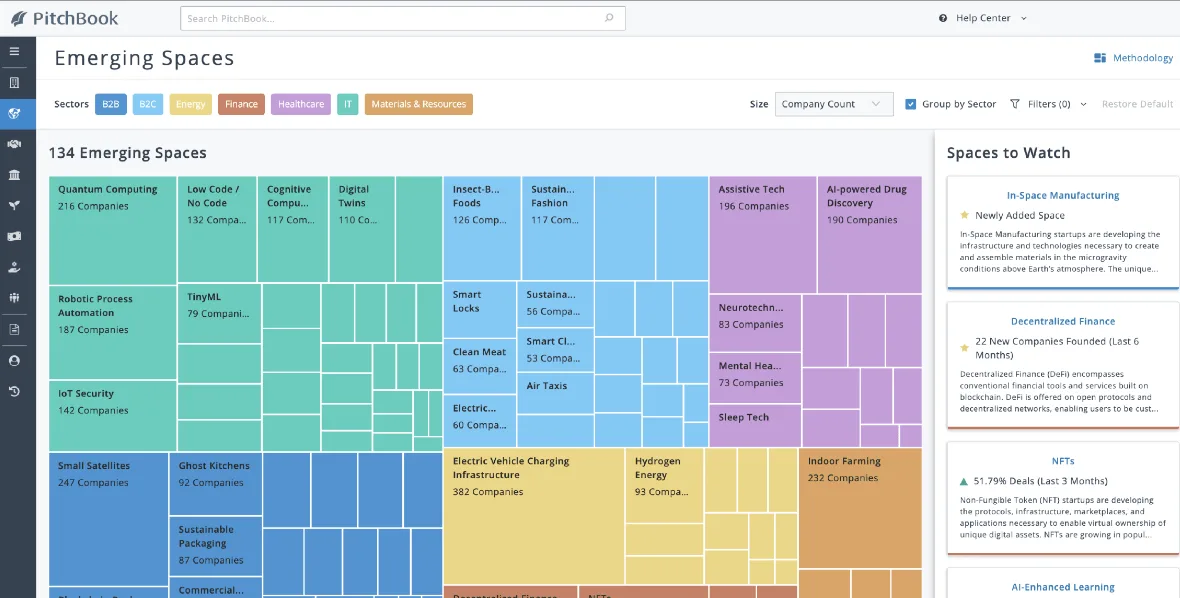Select the Cognitive Computing tile
The height and width of the screenshot is (598, 1180).
[292, 229]
